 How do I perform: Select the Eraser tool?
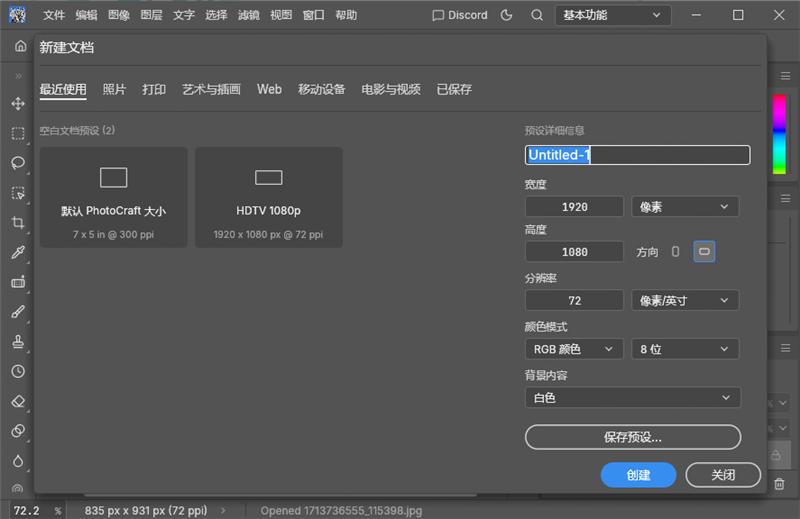[18, 401]
